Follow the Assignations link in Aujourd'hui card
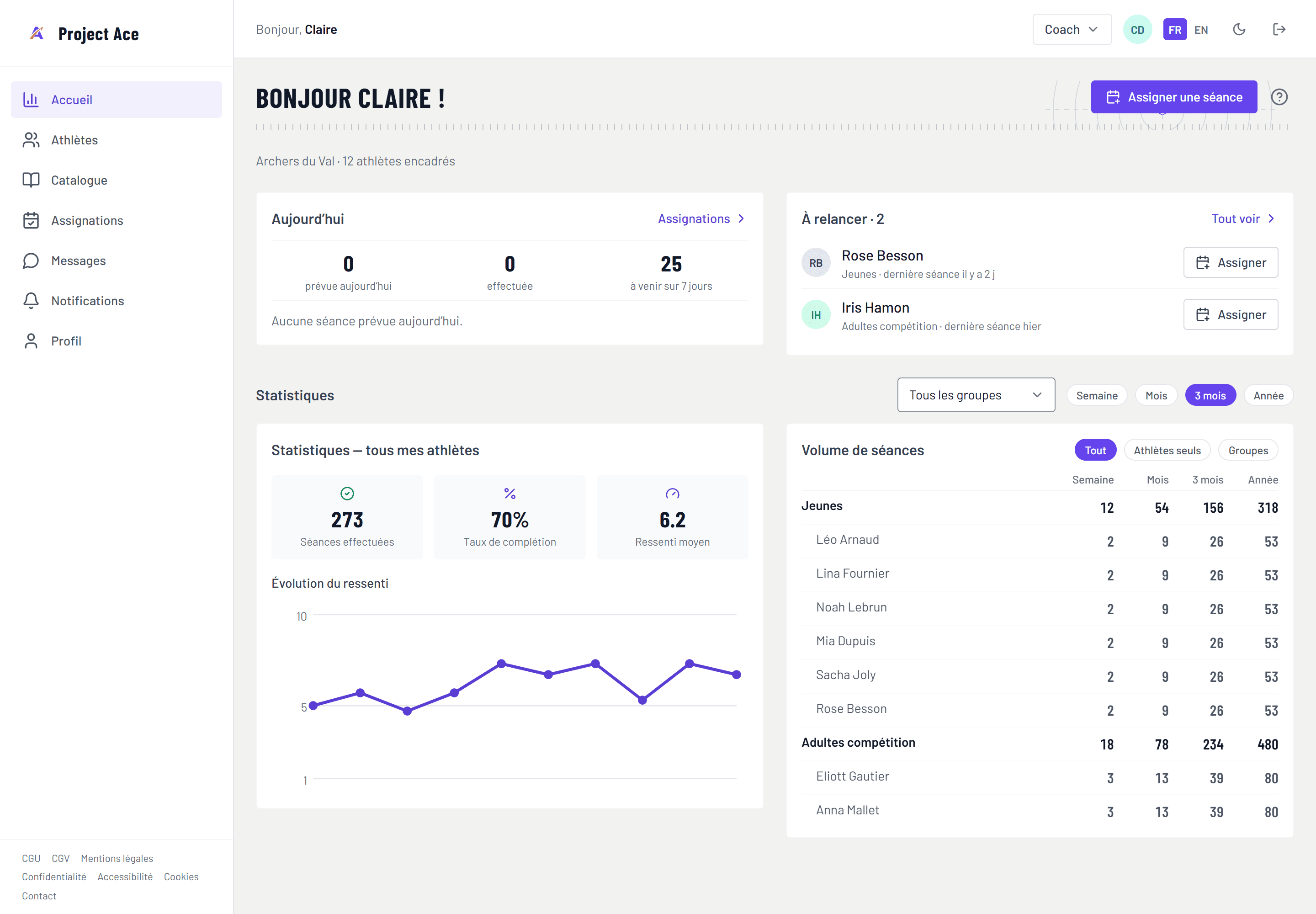 tap(701, 219)
